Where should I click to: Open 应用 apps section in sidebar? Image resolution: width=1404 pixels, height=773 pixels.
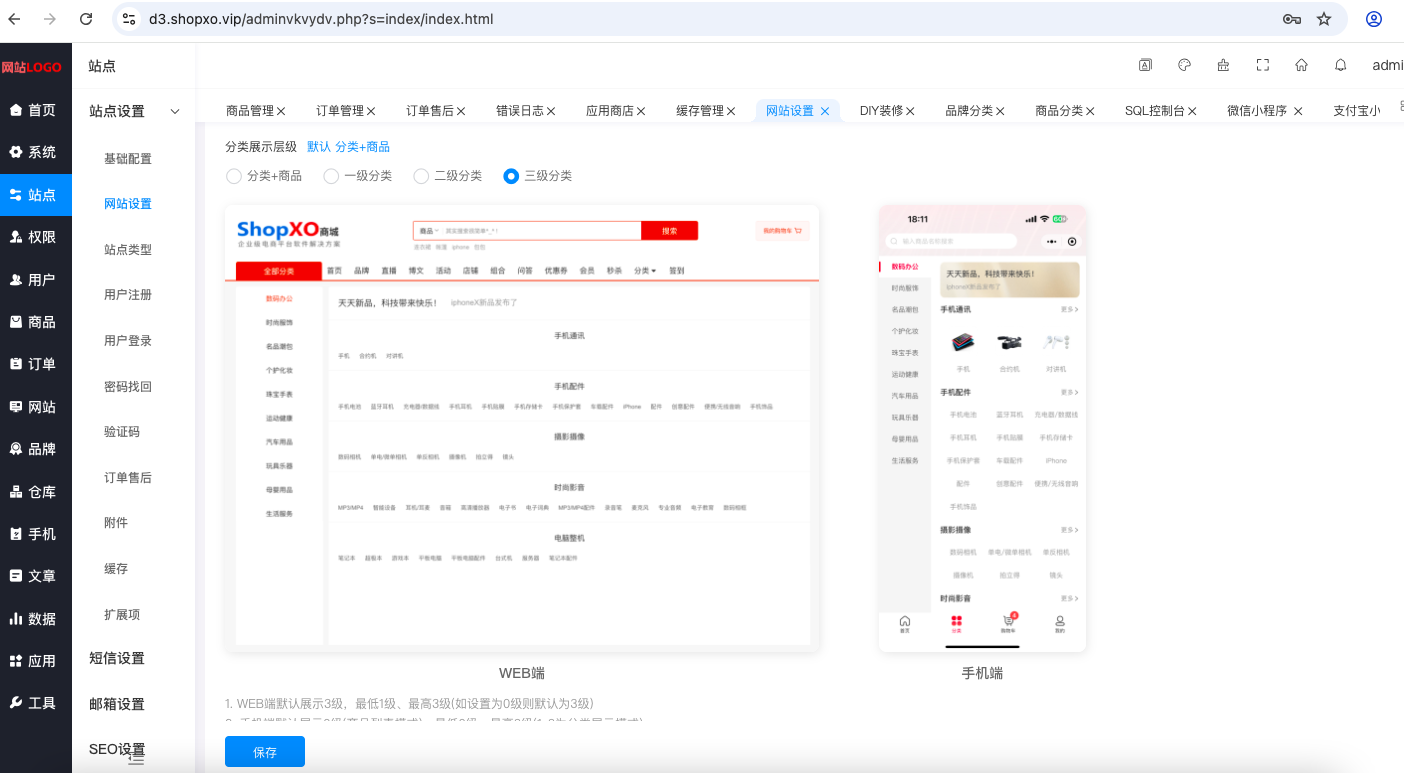(x=35, y=661)
